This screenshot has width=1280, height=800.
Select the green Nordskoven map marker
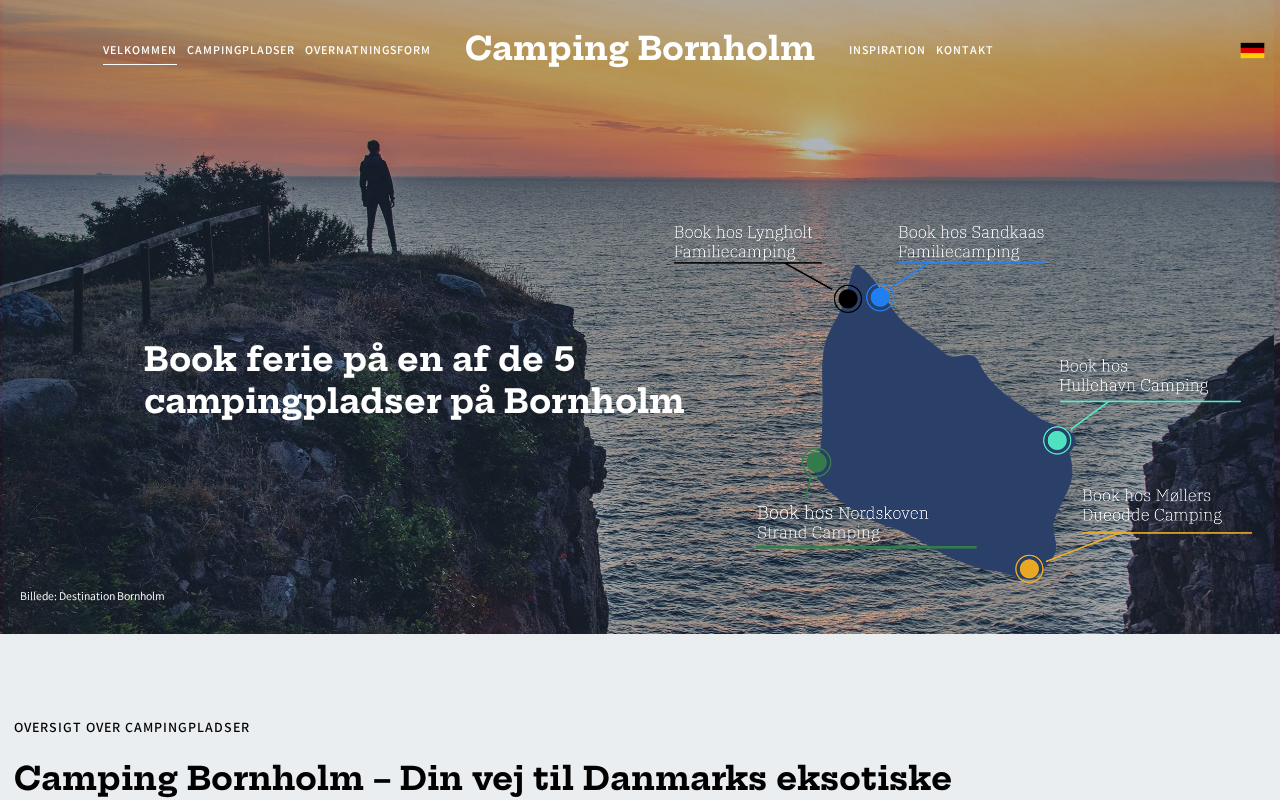coord(817,462)
